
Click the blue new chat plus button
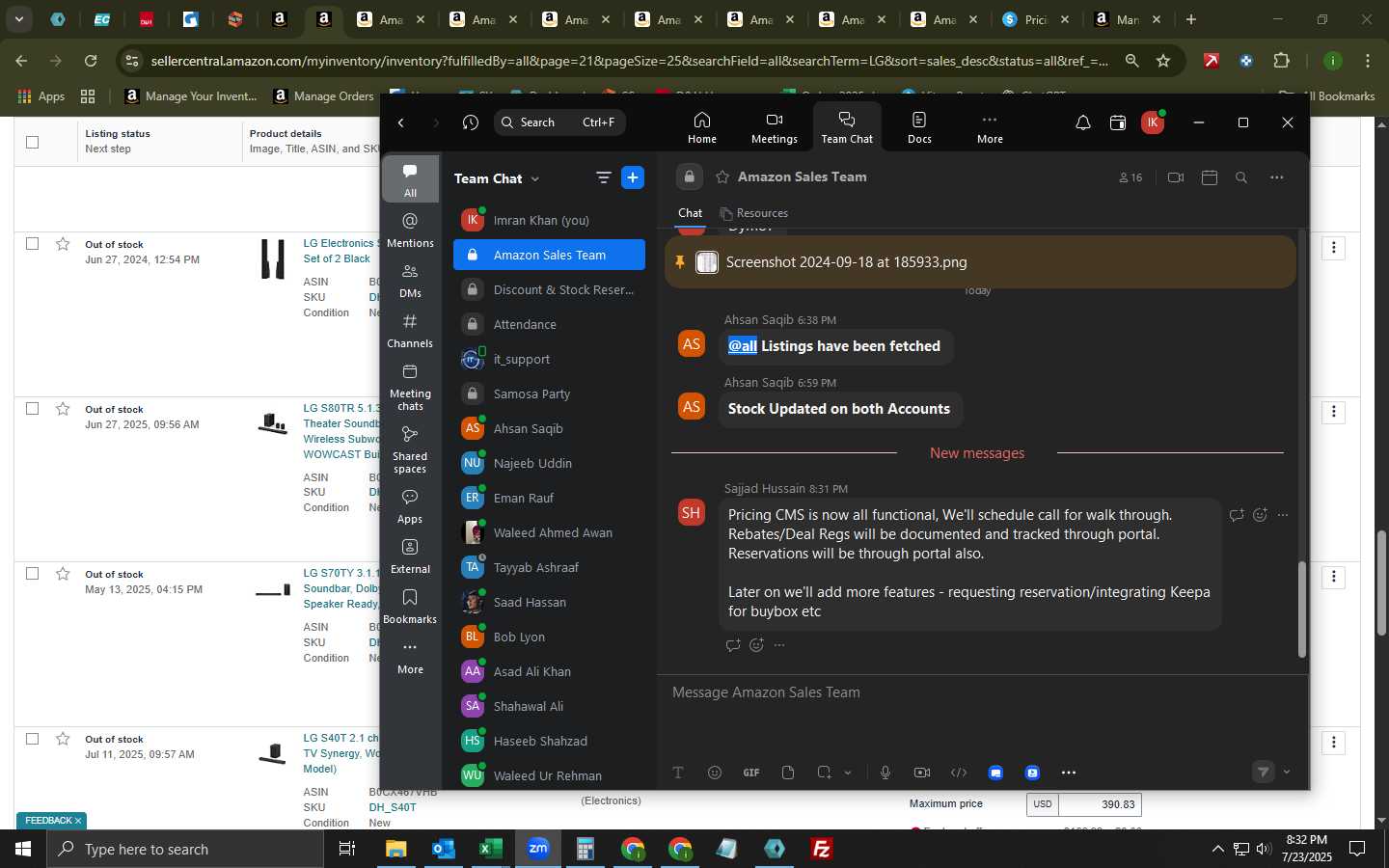pos(633,177)
